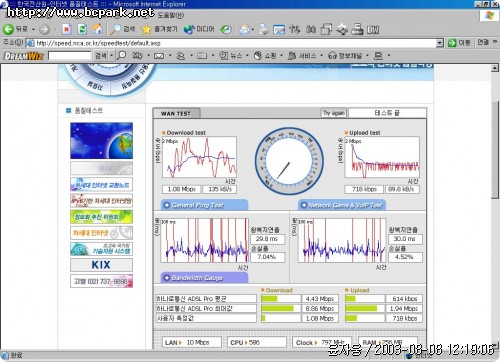The height and width of the screenshot is (362, 500).
Task: Click the 하나로통신 ADSL Pro 최대값 upload bar
Action: [x=365, y=308]
